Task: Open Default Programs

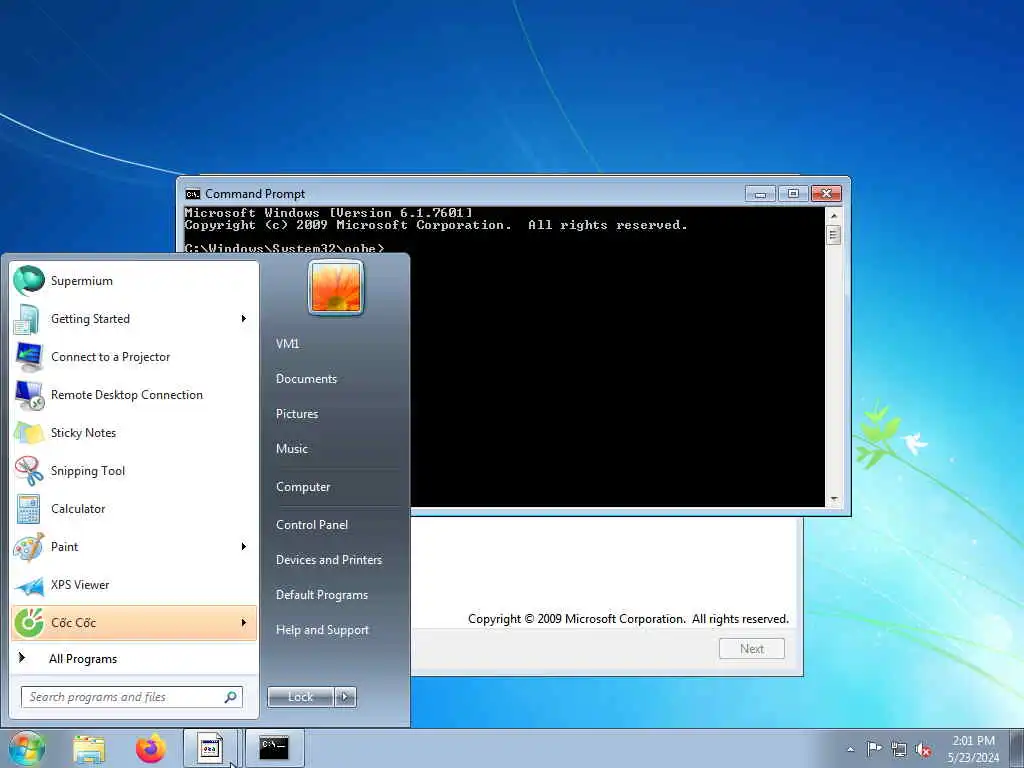Action: (321, 595)
